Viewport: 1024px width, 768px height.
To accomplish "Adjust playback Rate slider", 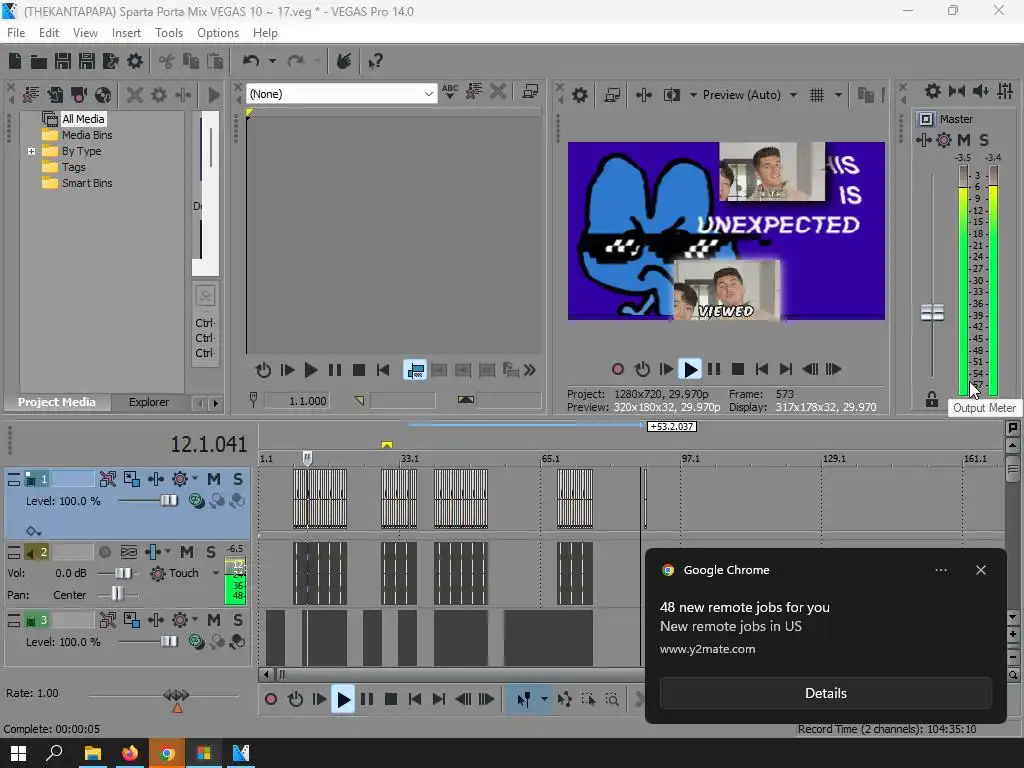I will 176,695.
